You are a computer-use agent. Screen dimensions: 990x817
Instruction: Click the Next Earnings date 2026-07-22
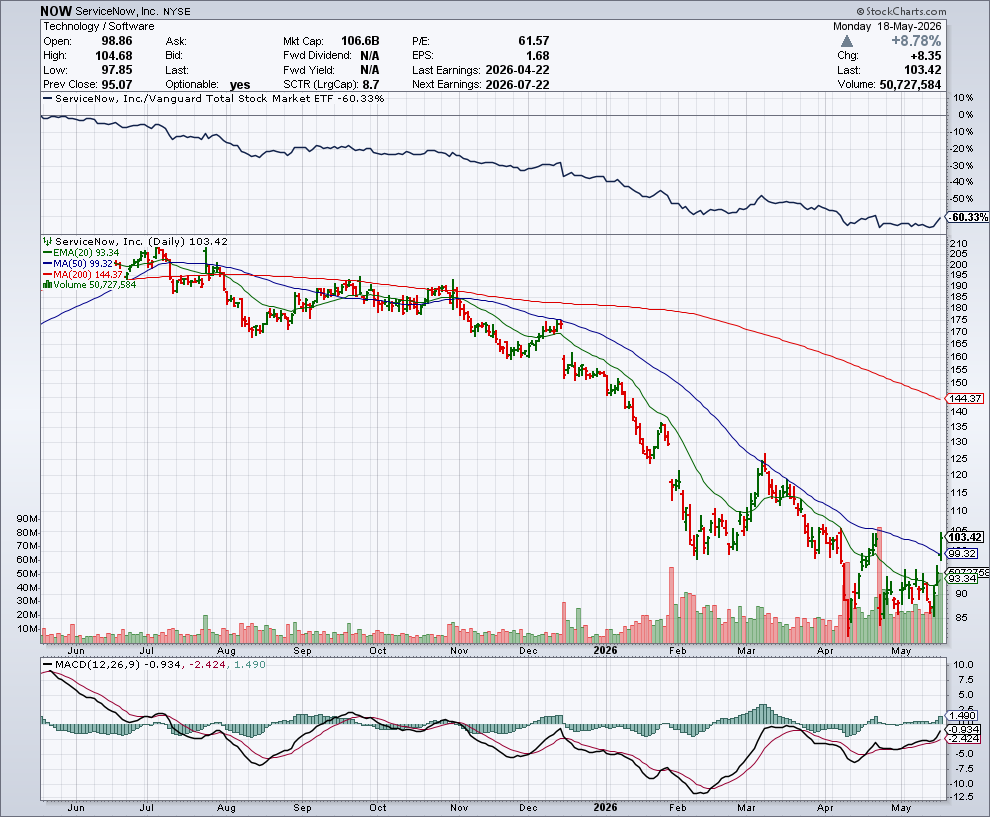(x=517, y=85)
